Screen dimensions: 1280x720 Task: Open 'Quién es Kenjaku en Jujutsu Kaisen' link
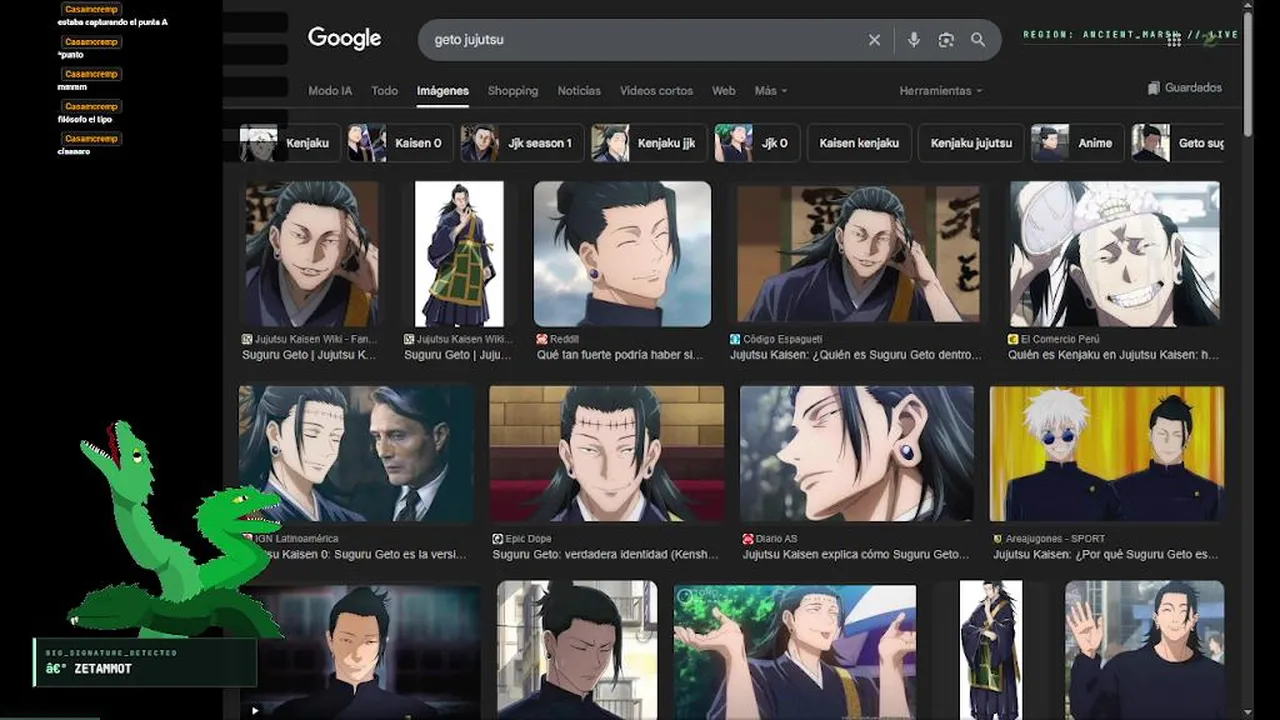pyautogui.click(x=1113, y=355)
